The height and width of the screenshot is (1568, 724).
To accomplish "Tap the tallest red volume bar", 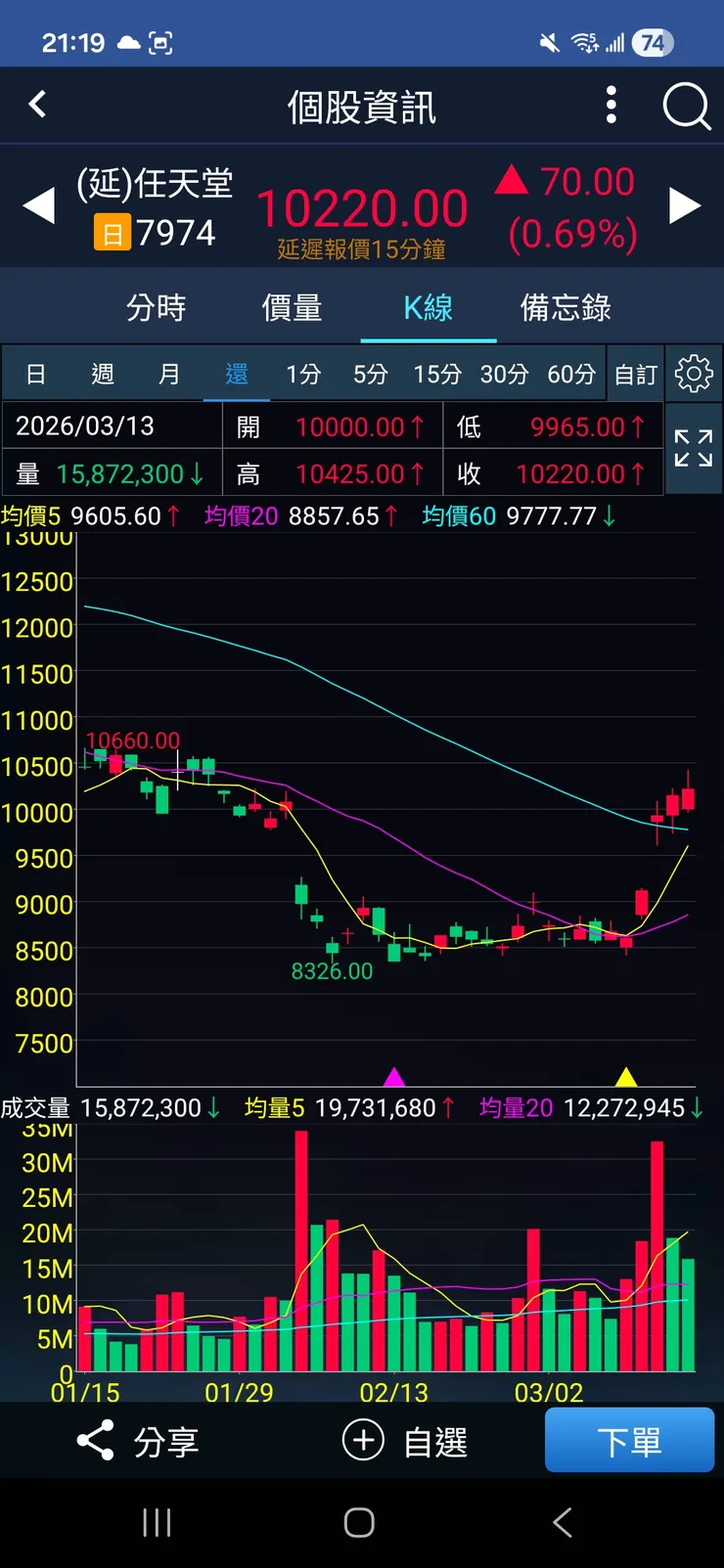I will (x=300, y=1250).
